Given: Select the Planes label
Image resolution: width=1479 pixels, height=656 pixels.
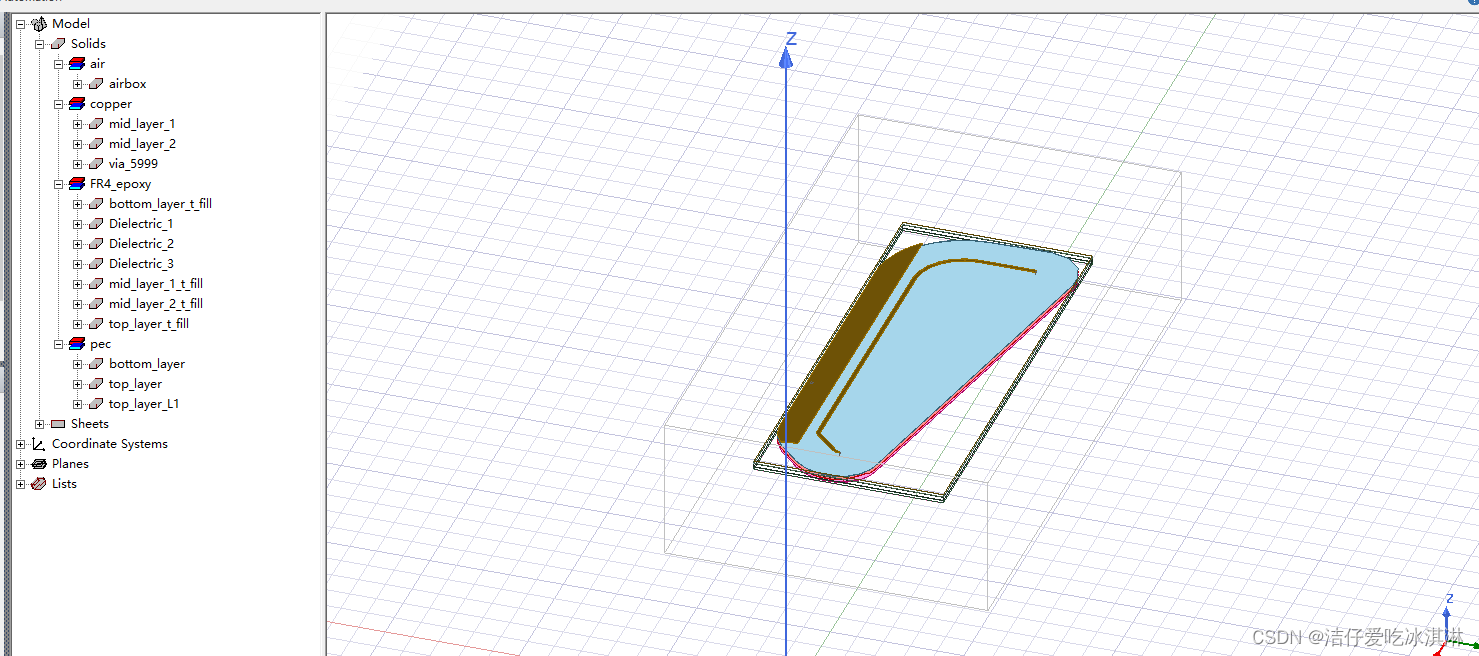Looking at the screenshot, I should tap(70, 464).
